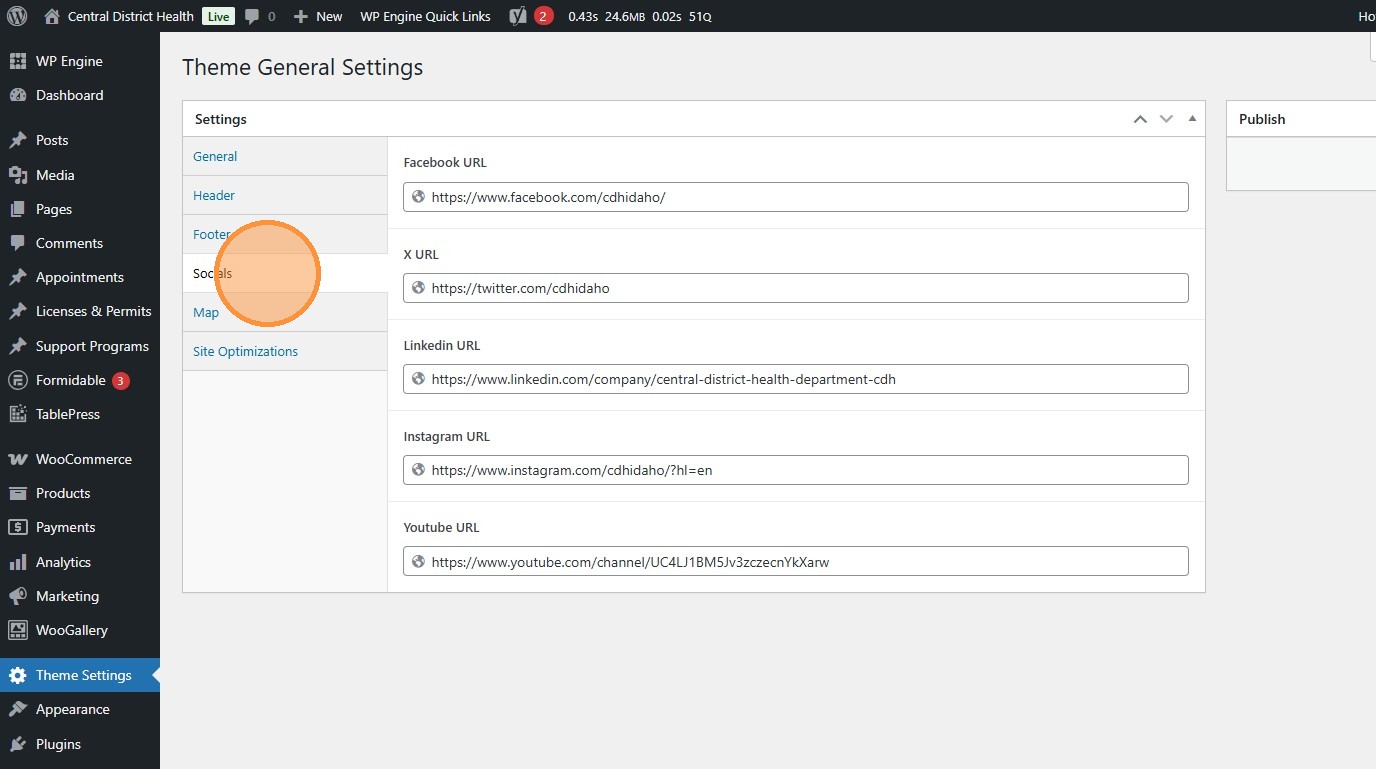Click the Formidable icon in sidebar

(17, 380)
